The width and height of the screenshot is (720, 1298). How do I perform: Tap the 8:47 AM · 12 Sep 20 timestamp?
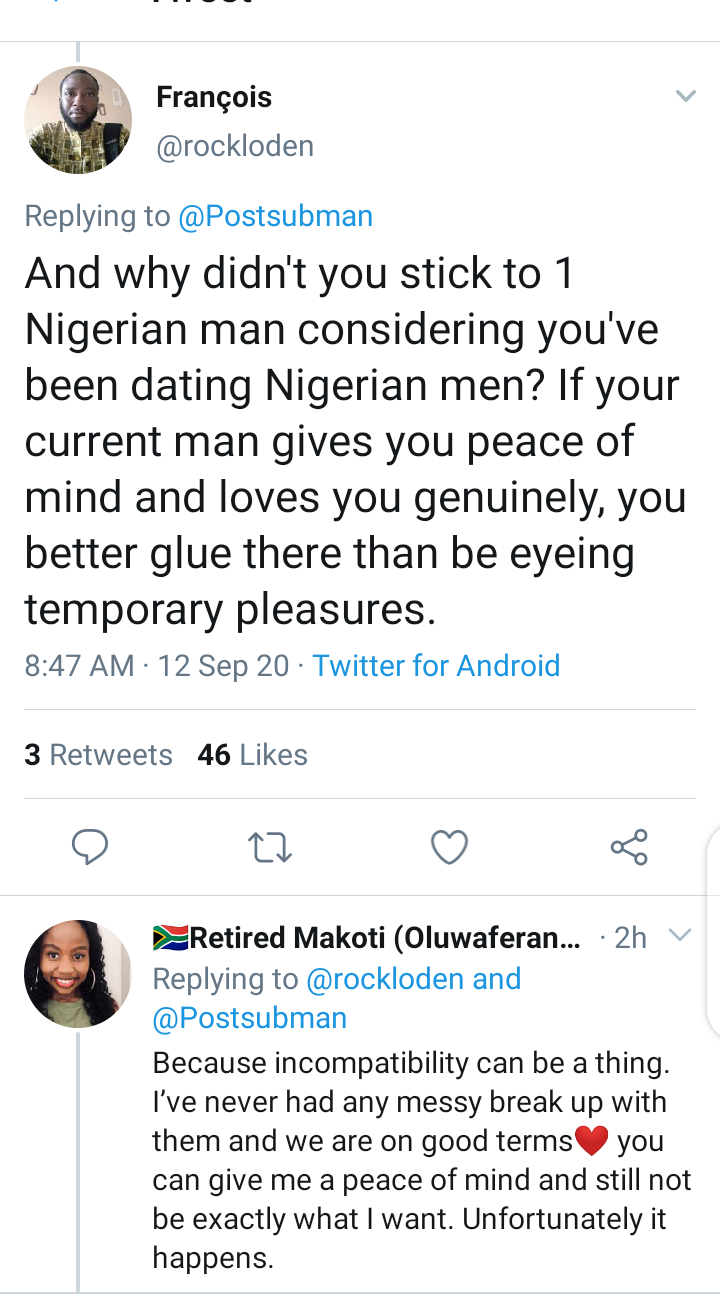[x=157, y=666]
